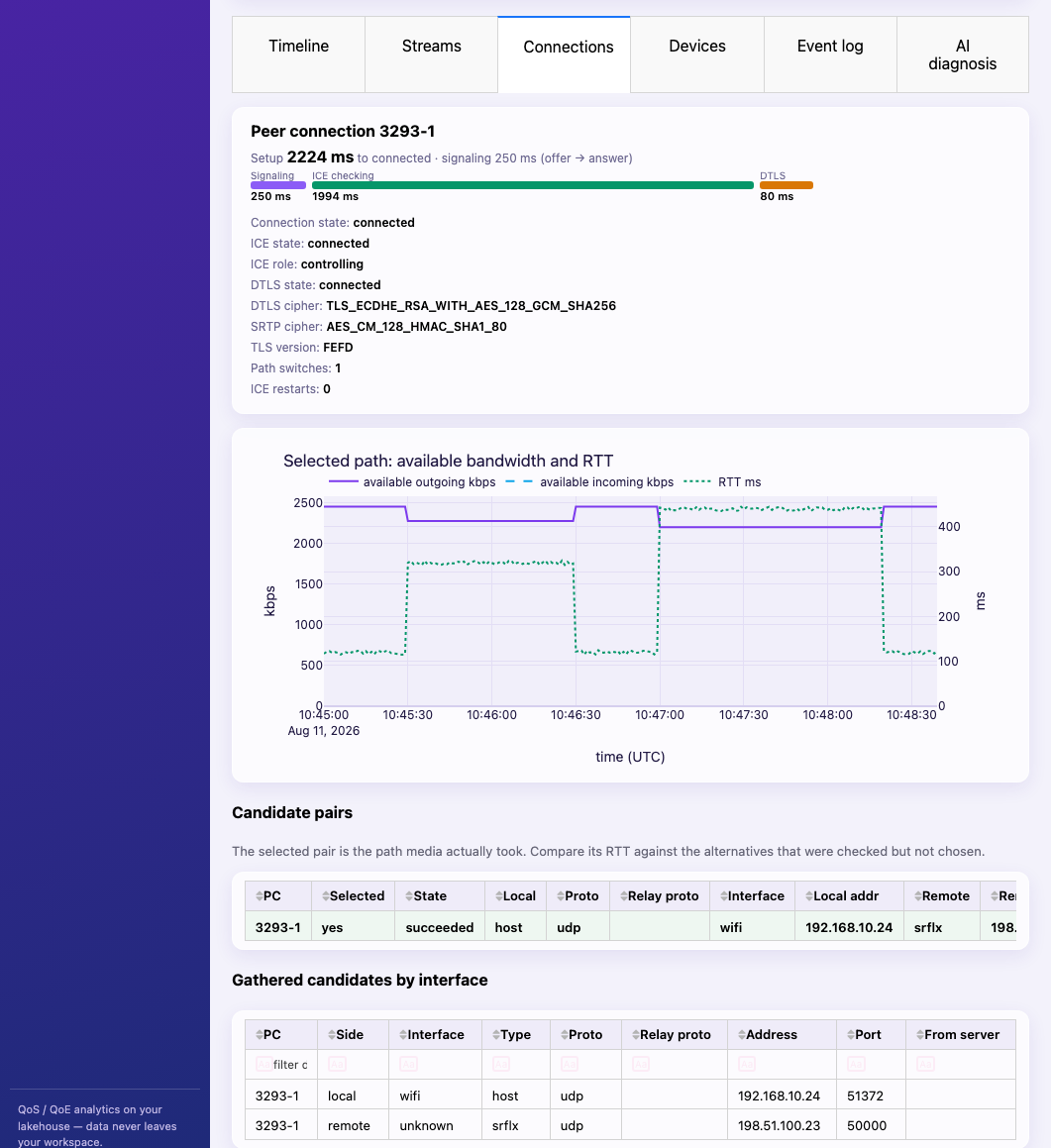Click the chart title Selected path text
1051x1148 pixels.
448,461
